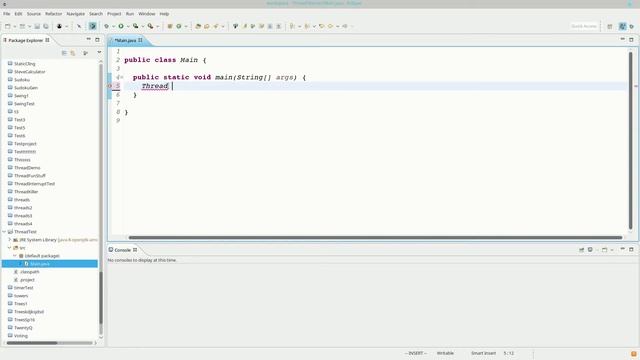Click the 'Thread' text on line 5
640x360 pixels.
[155, 86]
